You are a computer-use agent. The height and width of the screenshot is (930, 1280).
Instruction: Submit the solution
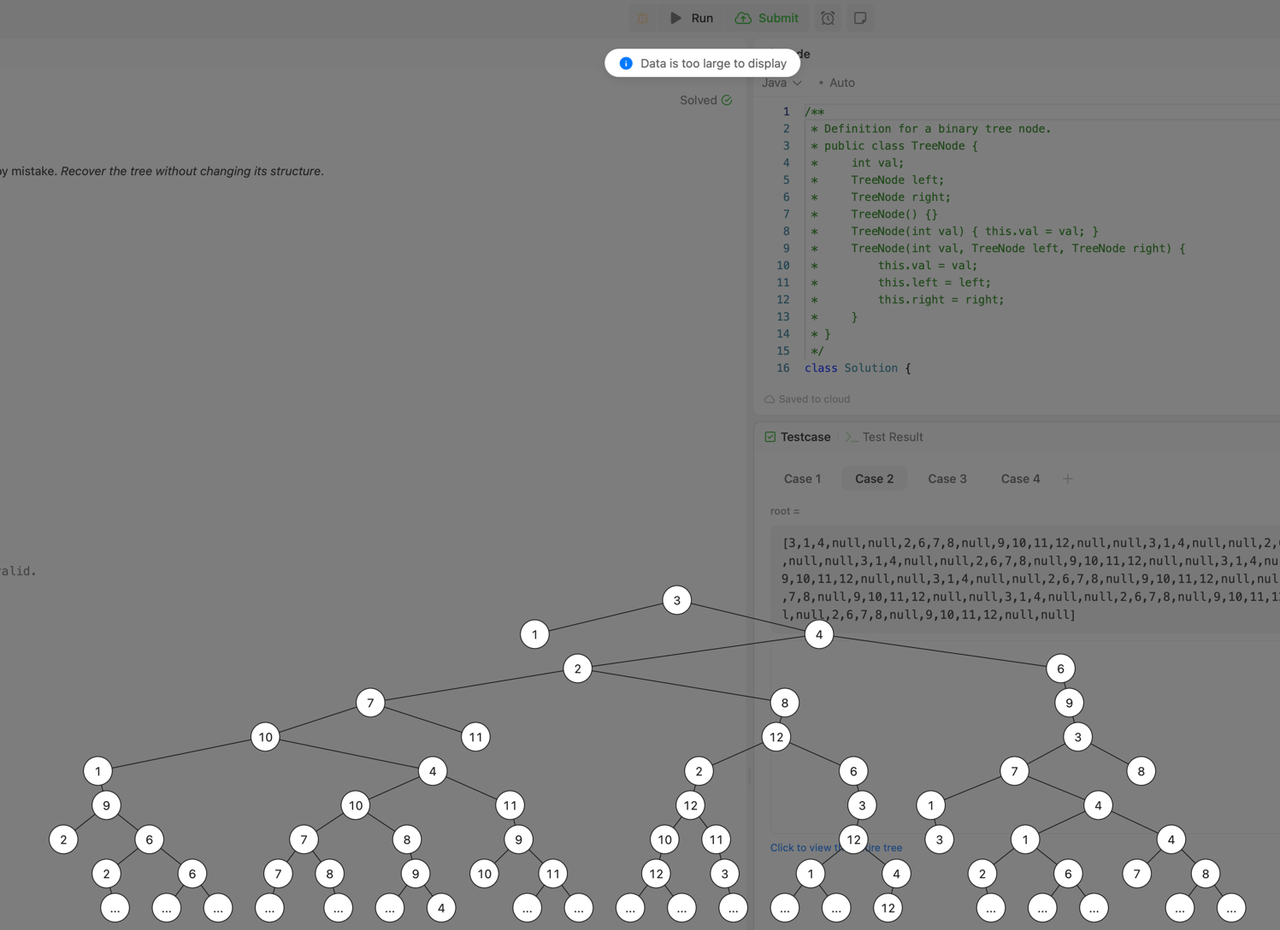point(767,18)
